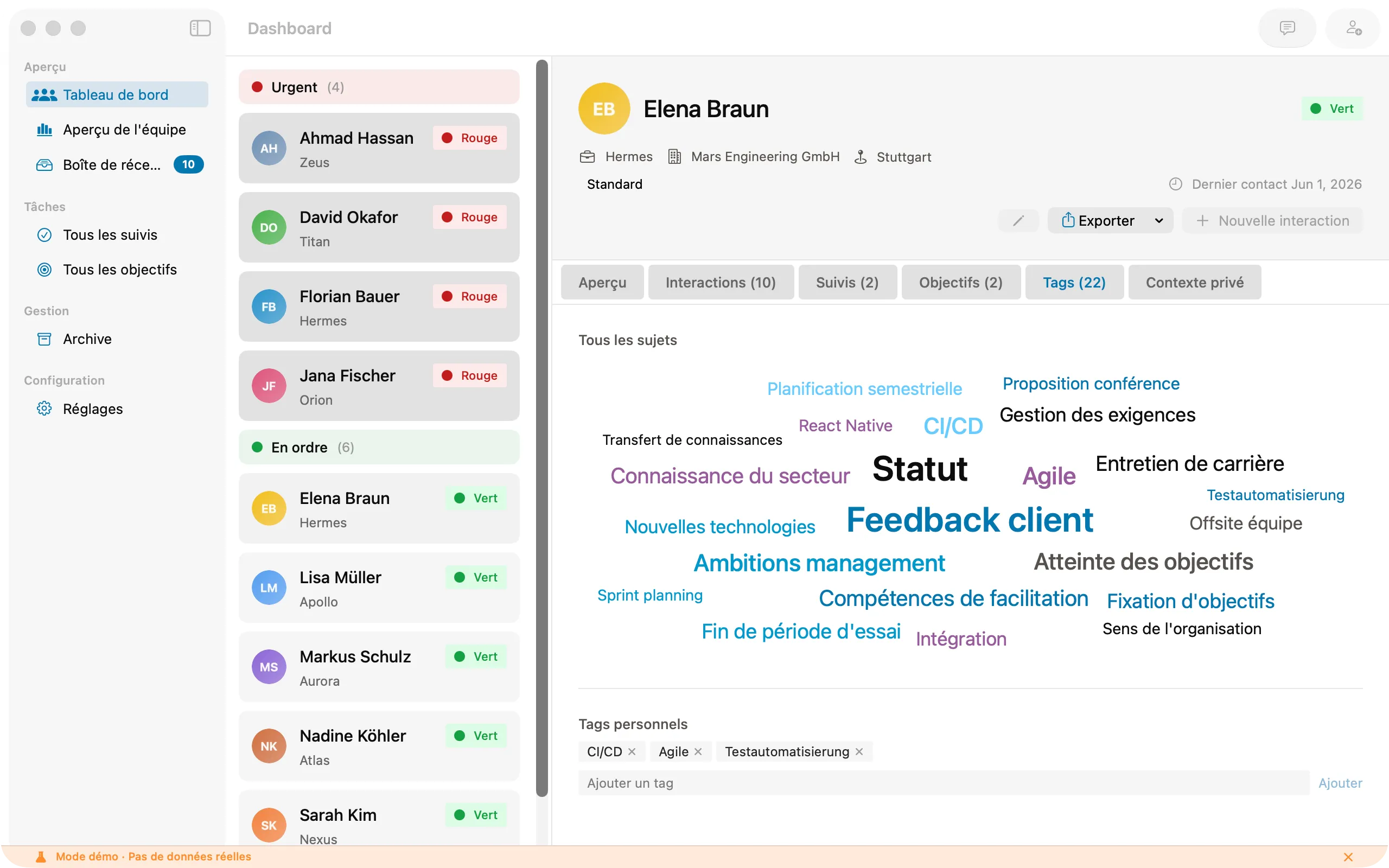Click the Sprint planning tag
Screen dimensions: 1389x868
tap(649, 595)
